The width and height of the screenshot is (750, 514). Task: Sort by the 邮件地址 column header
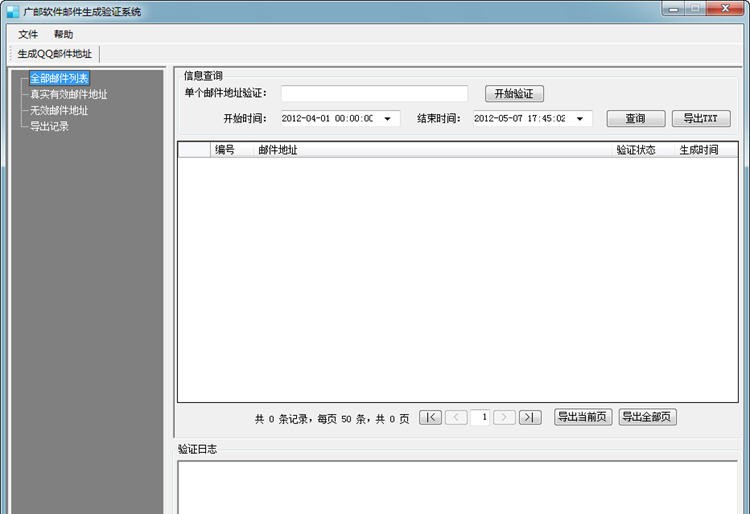click(432, 150)
